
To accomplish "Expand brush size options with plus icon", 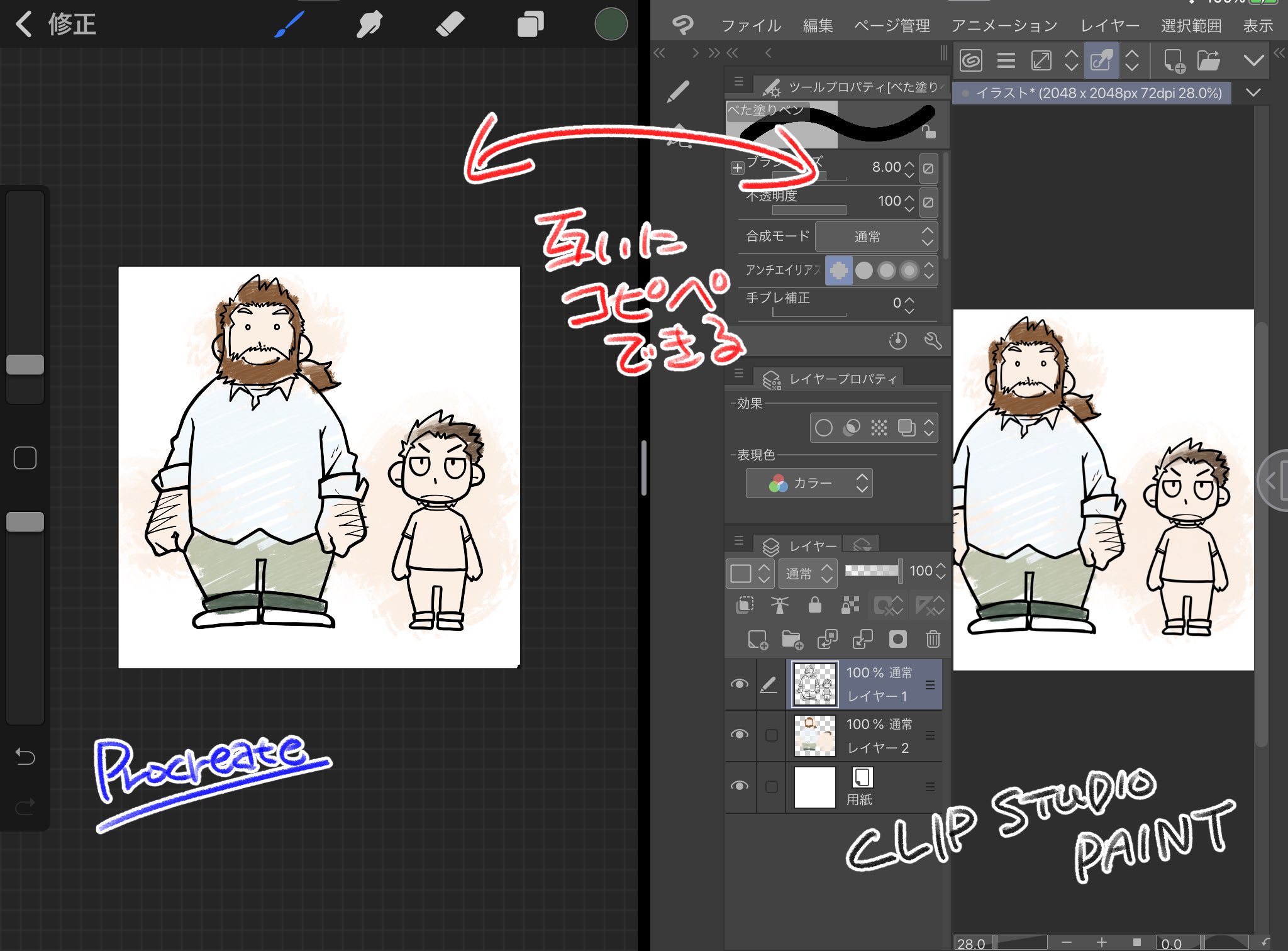I will tap(738, 168).
